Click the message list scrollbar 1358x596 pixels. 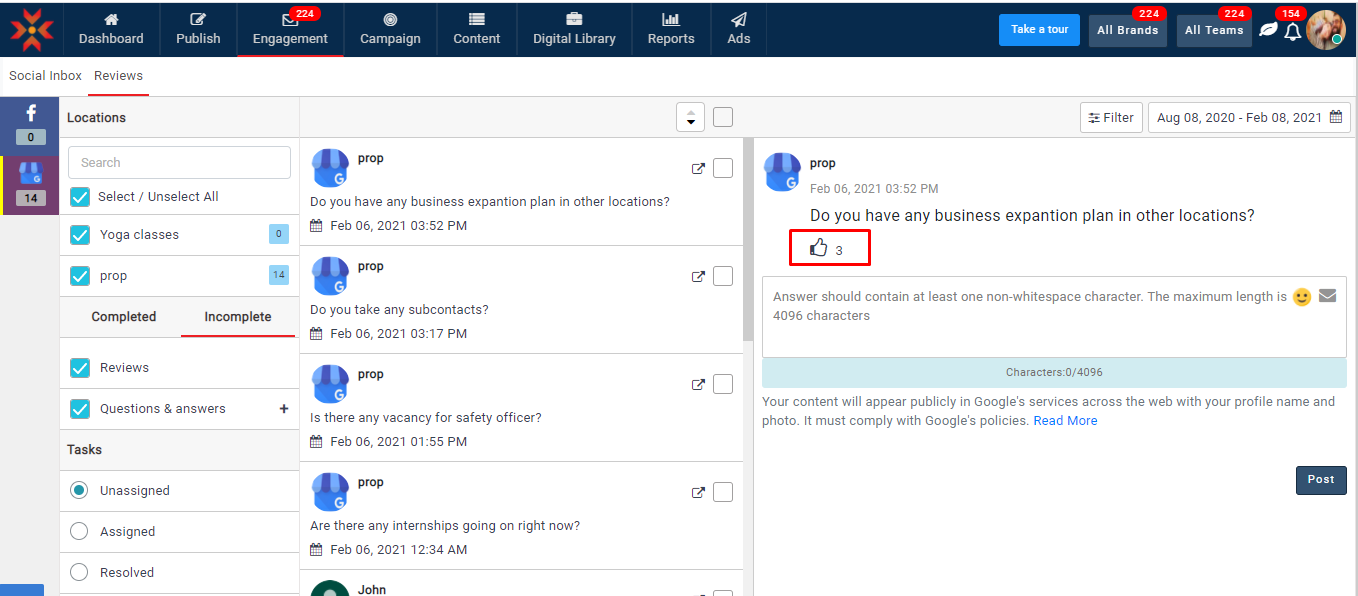coord(748,240)
